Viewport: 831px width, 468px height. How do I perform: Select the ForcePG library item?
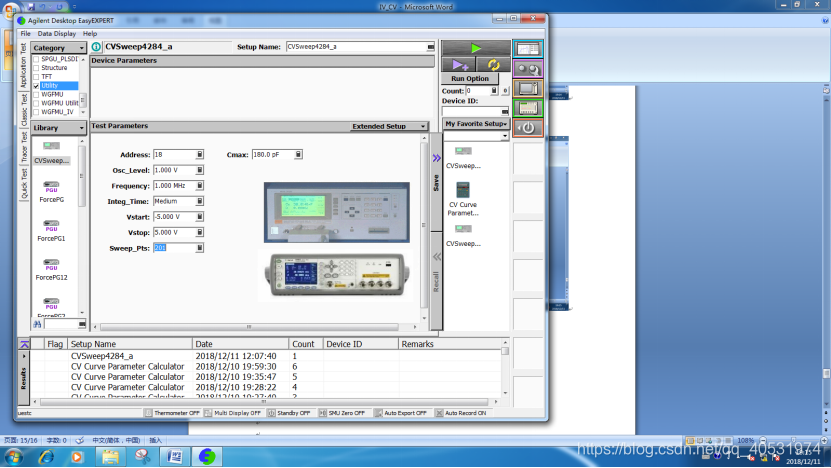51,192
